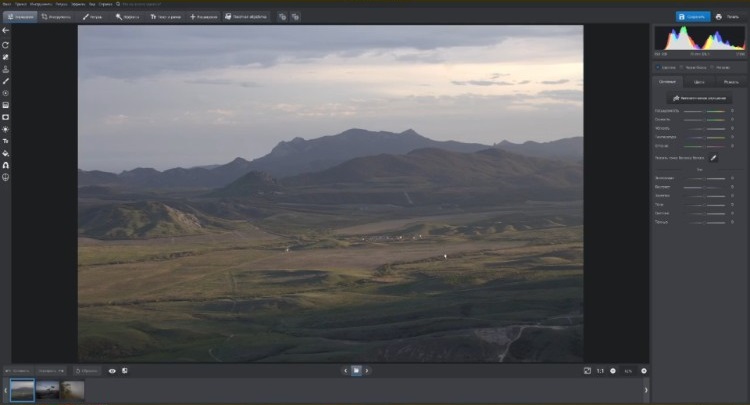Go to next photo with right arrow

(367, 371)
